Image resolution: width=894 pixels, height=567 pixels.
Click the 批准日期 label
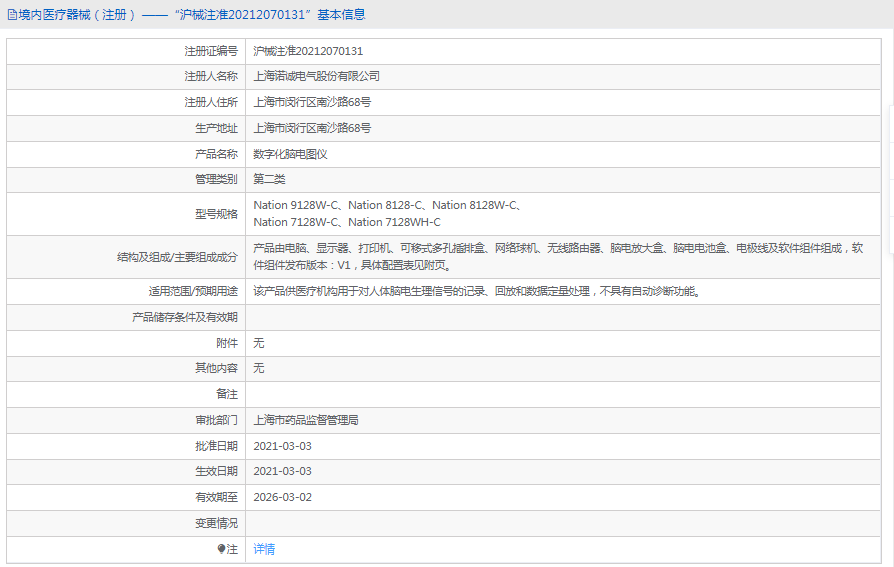[216, 447]
